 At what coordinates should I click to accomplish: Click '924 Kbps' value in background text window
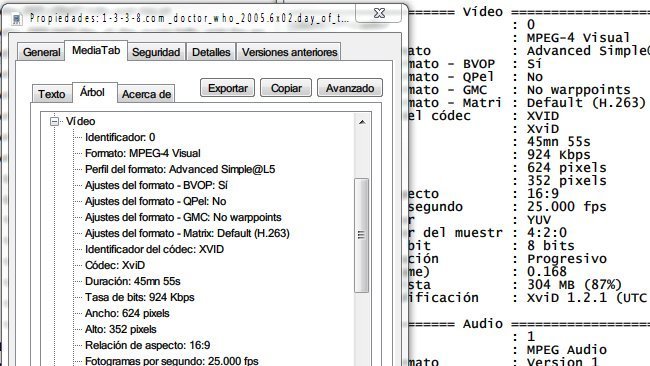[559, 155]
